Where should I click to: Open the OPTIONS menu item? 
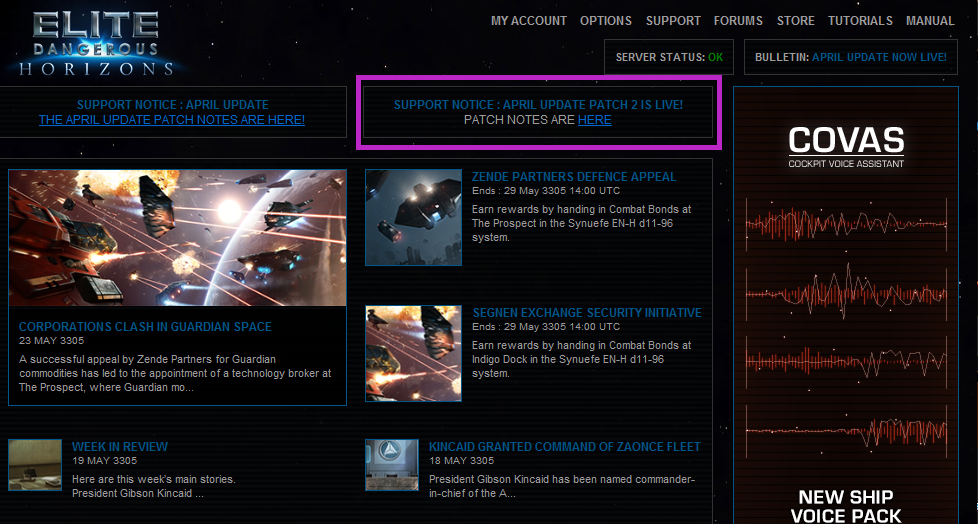coord(606,21)
